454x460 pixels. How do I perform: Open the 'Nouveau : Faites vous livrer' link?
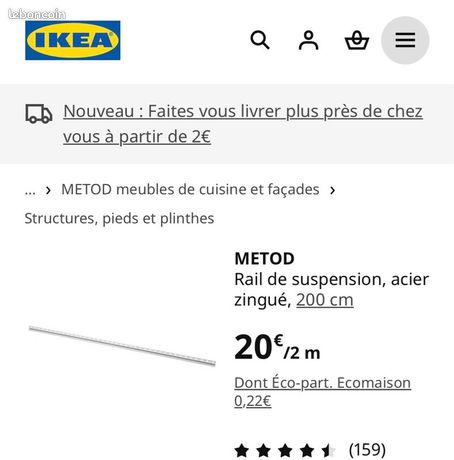tap(243, 124)
